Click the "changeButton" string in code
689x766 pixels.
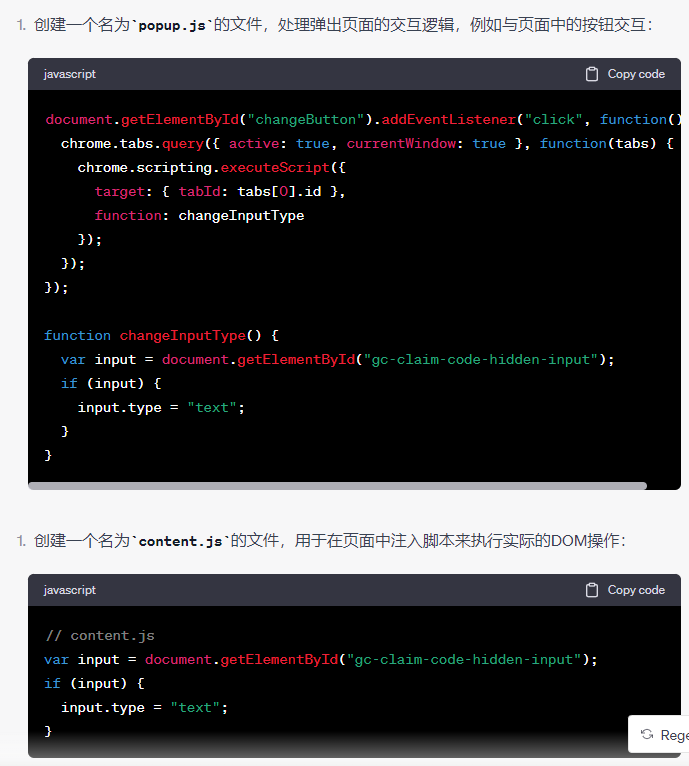point(306,120)
